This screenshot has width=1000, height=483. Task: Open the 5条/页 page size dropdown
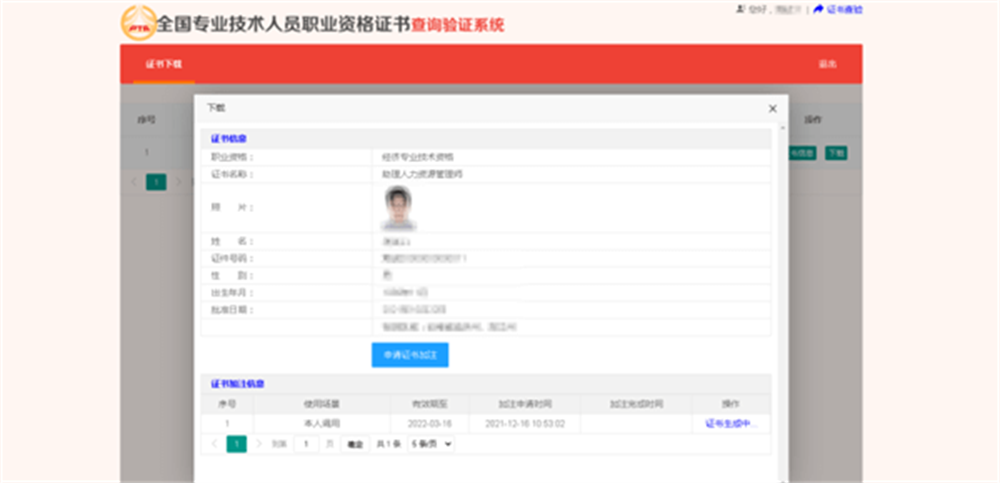tap(431, 444)
